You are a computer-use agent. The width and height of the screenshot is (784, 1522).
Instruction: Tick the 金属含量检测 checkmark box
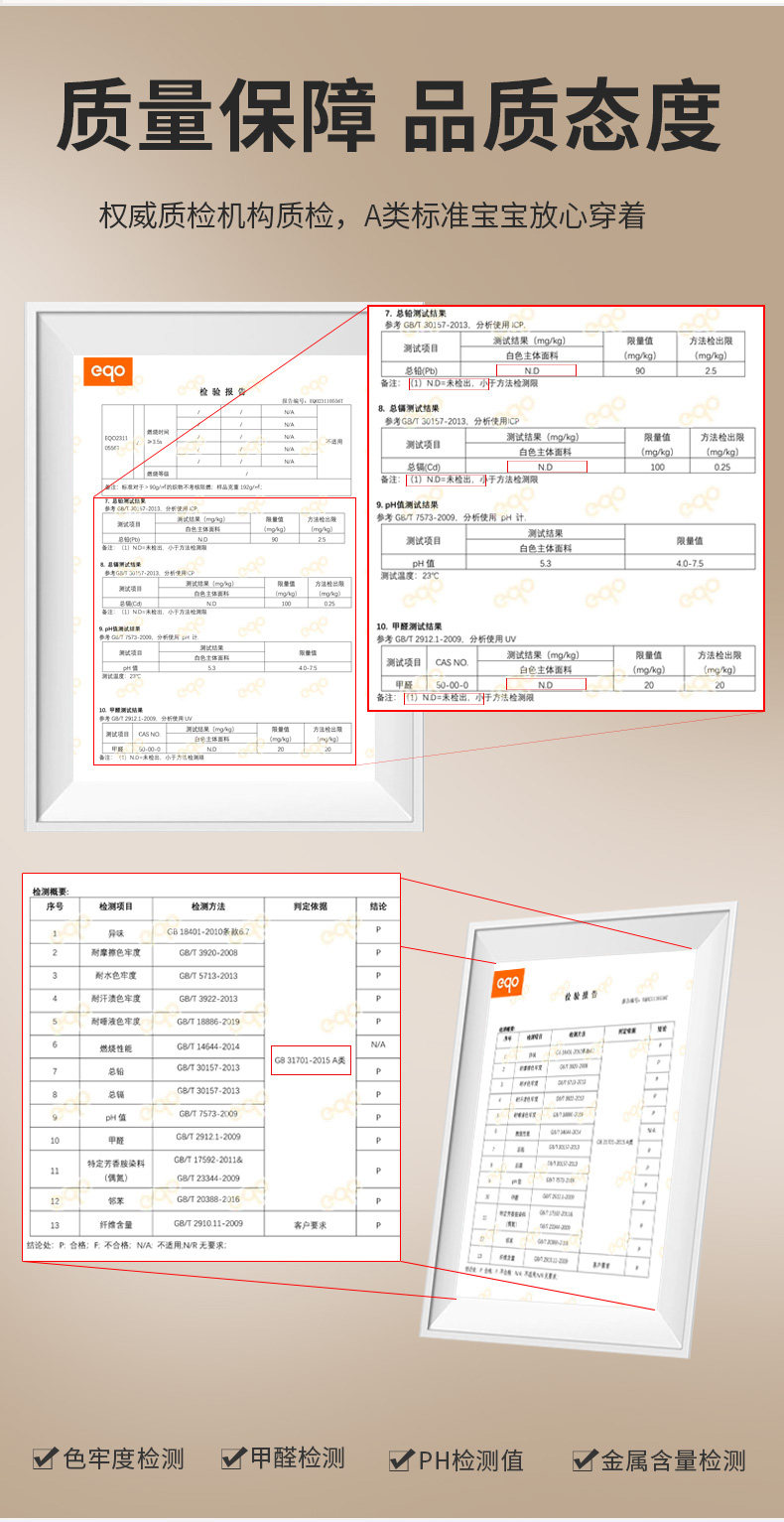point(585,1459)
